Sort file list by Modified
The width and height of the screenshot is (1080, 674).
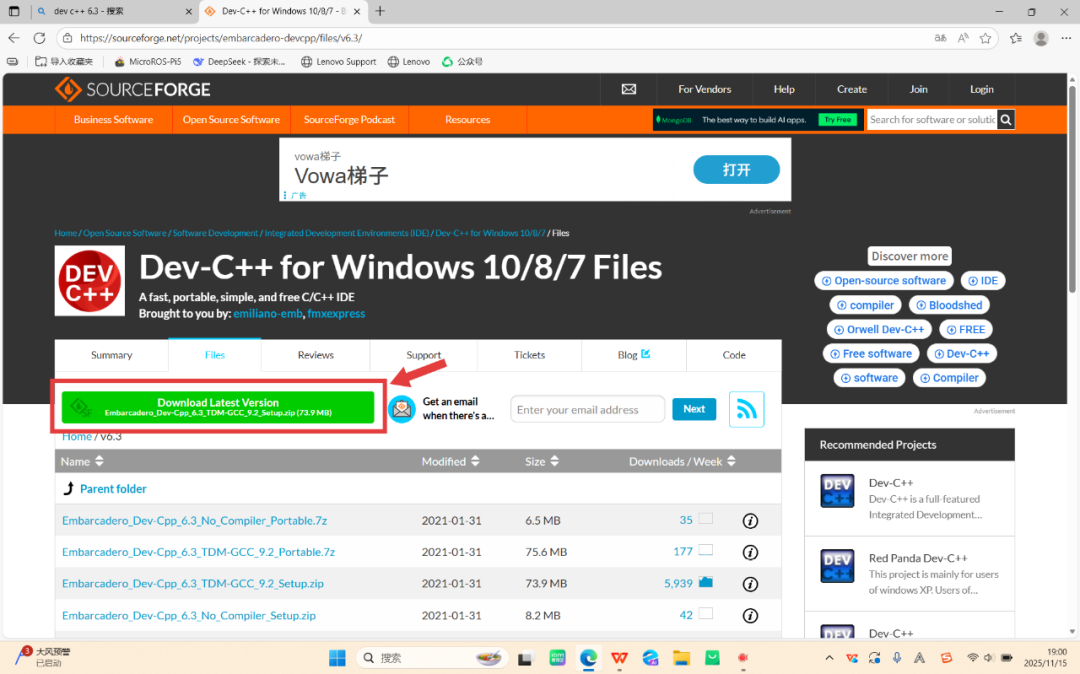[x=450, y=461]
